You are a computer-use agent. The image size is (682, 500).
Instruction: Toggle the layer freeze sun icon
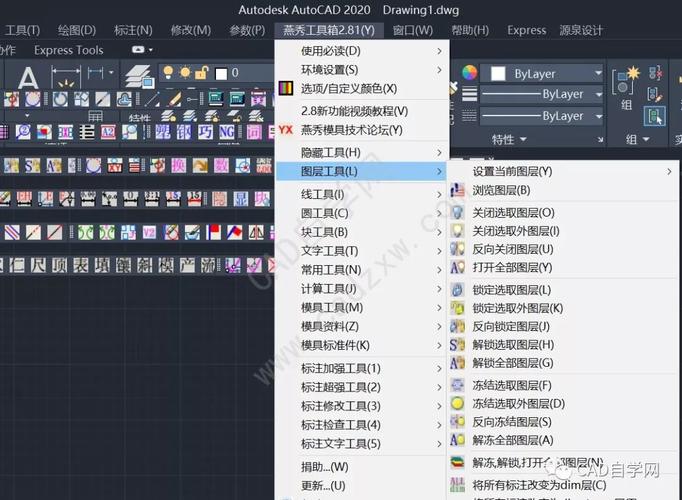(x=185, y=72)
